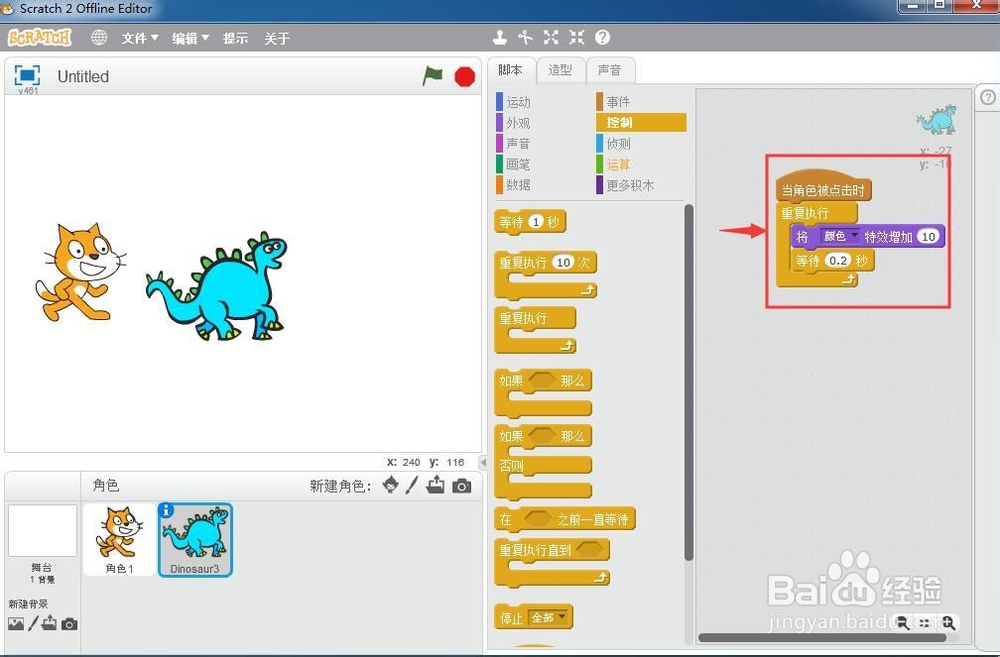Open the 编辑 menu

click(x=190, y=38)
